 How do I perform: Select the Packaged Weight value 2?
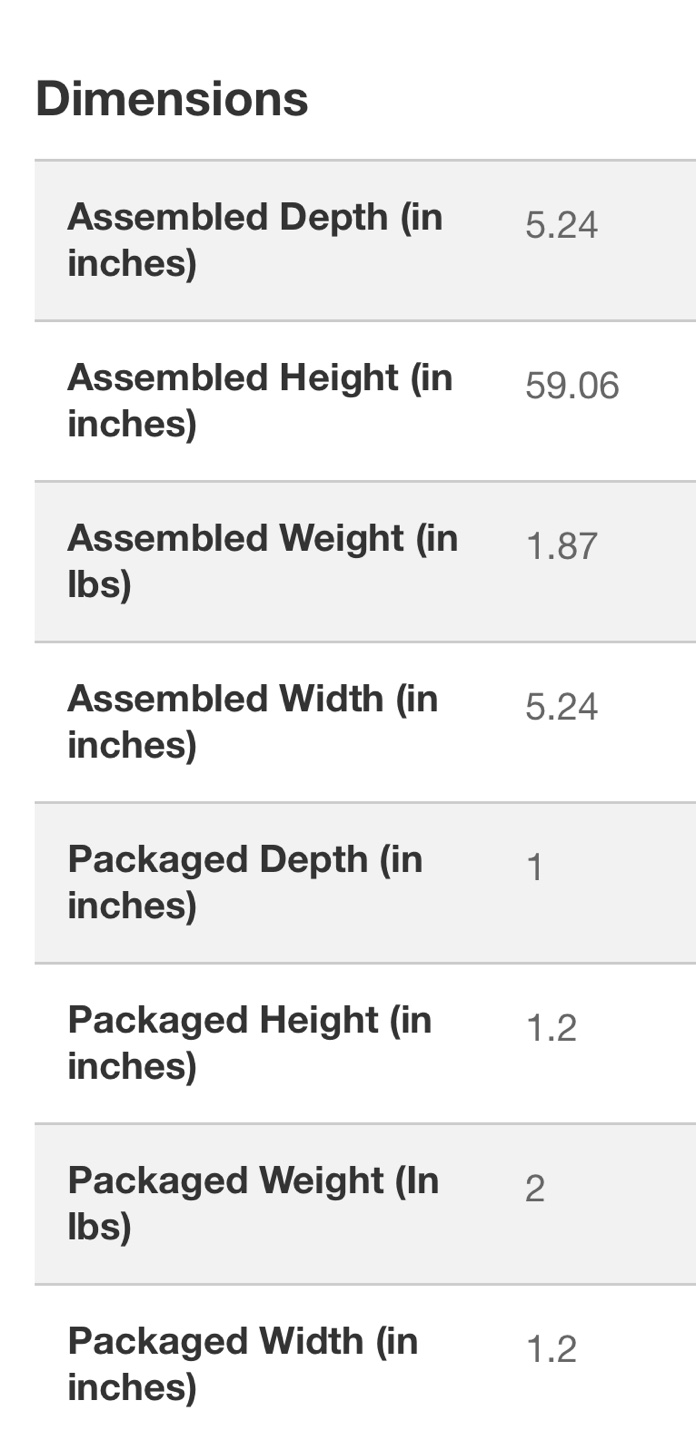pos(535,1189)
